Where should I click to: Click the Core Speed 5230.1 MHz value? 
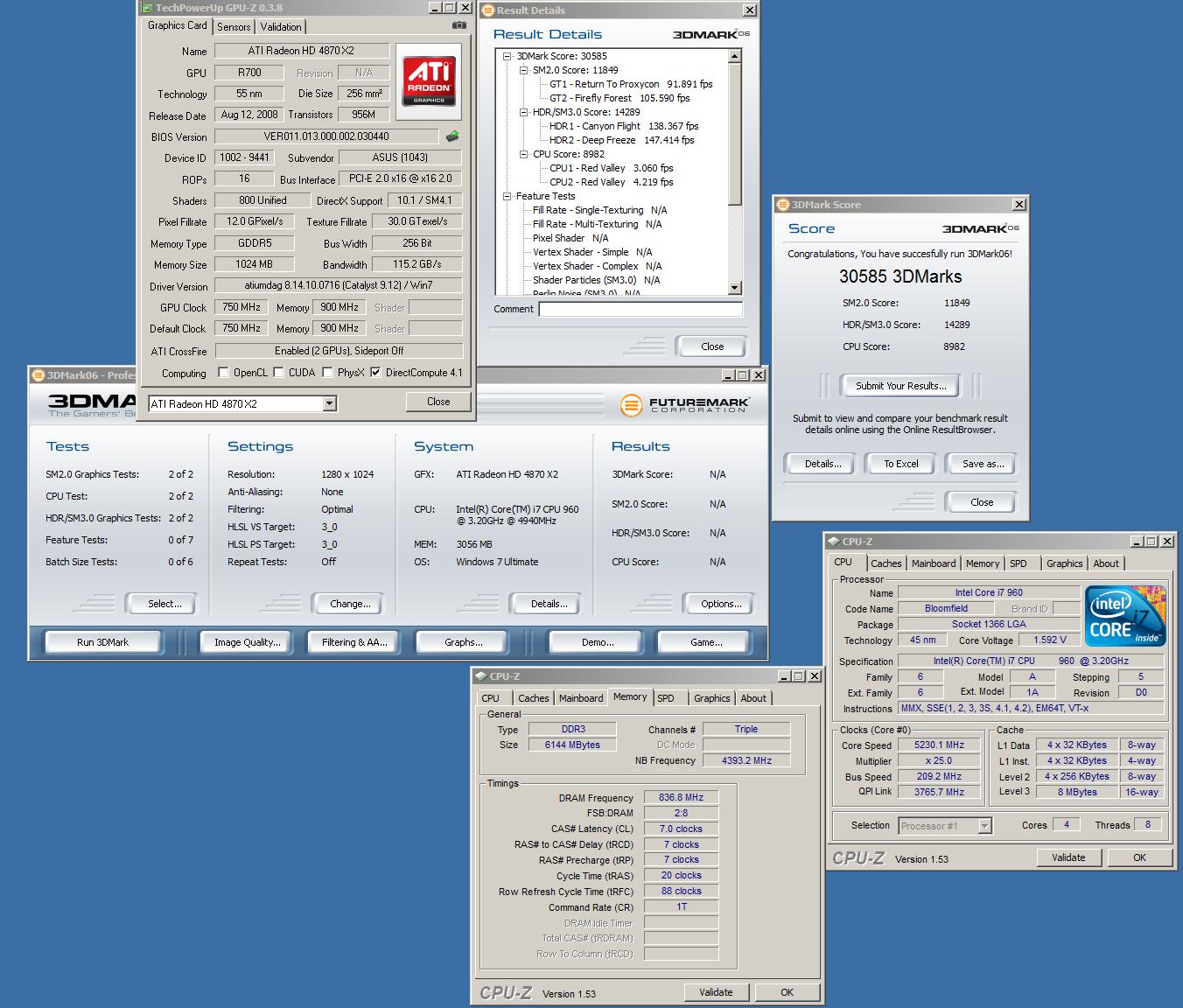coord(939,745)
